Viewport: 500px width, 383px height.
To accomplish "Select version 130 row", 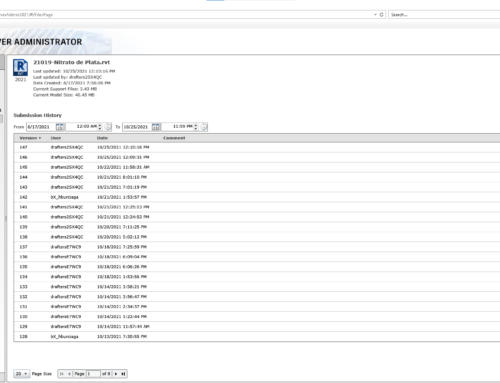I will pyautogui.click(x=257, y=317).
